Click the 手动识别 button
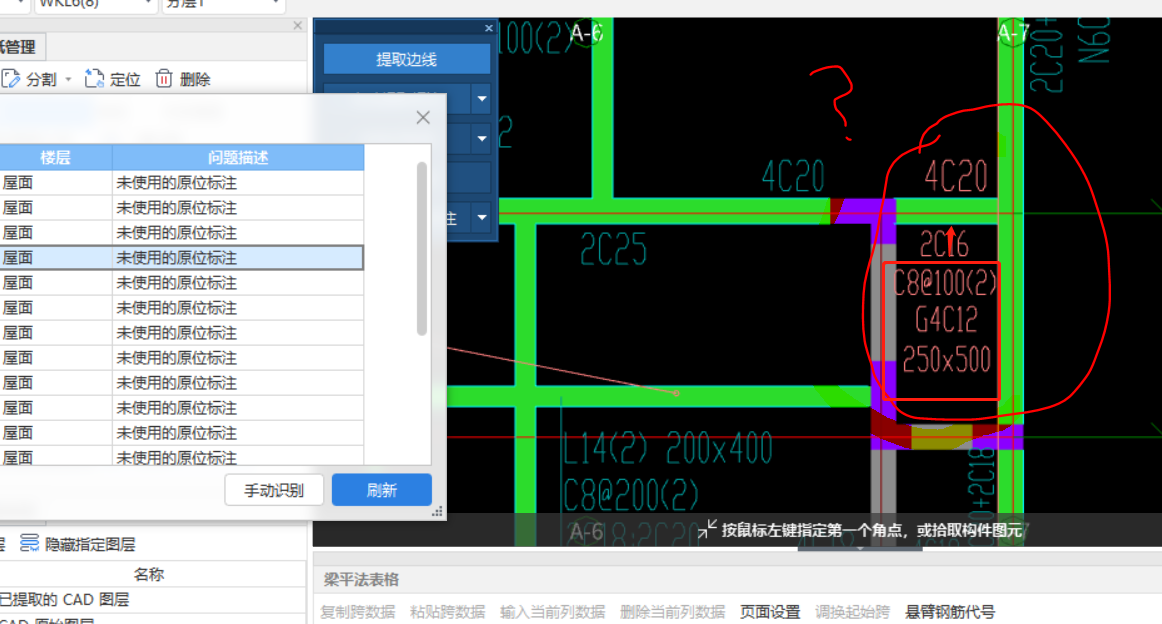 pyautogui.click(x=274, y=490)
